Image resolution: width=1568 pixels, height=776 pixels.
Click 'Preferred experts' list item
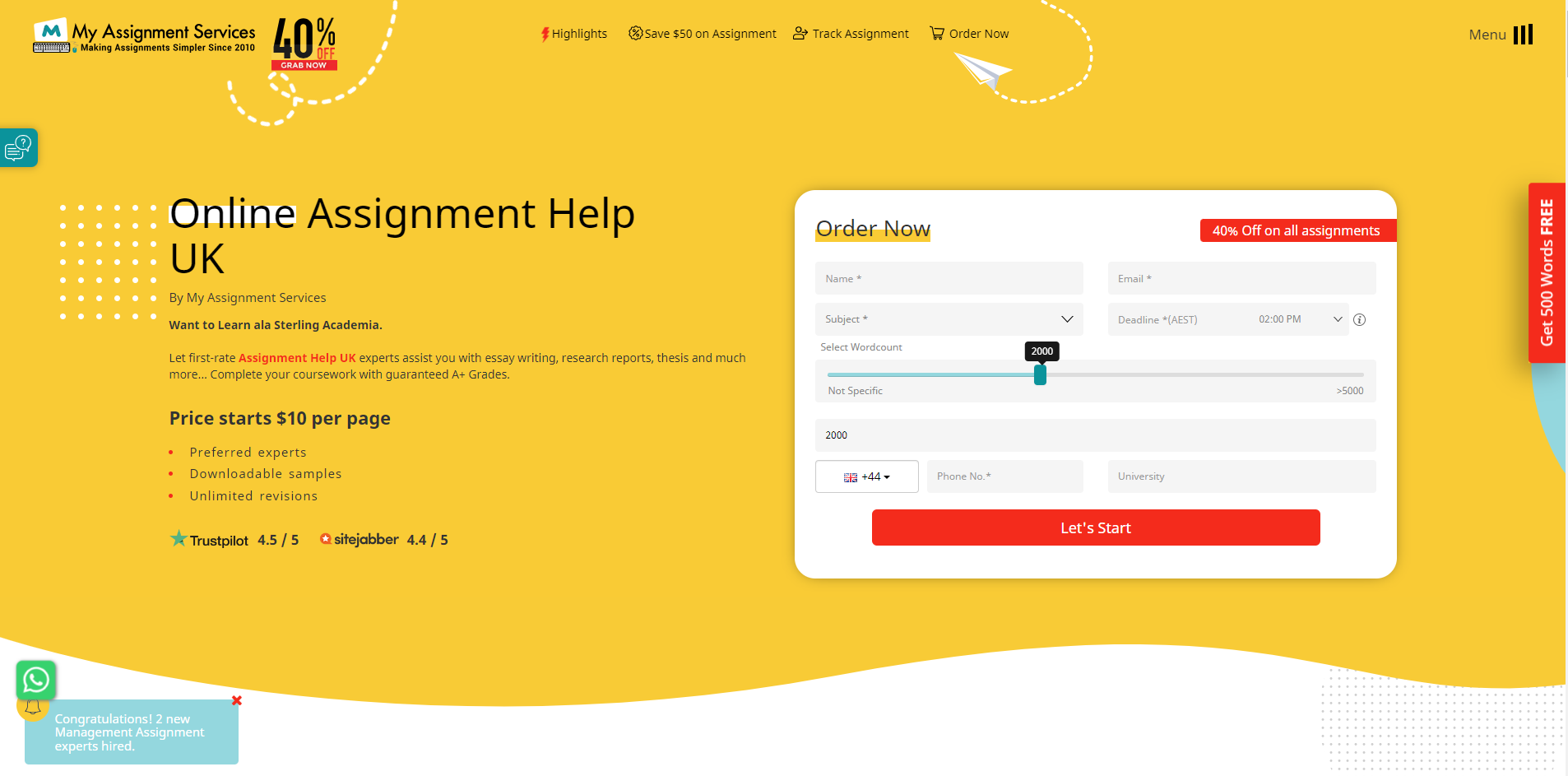(248, 453)
